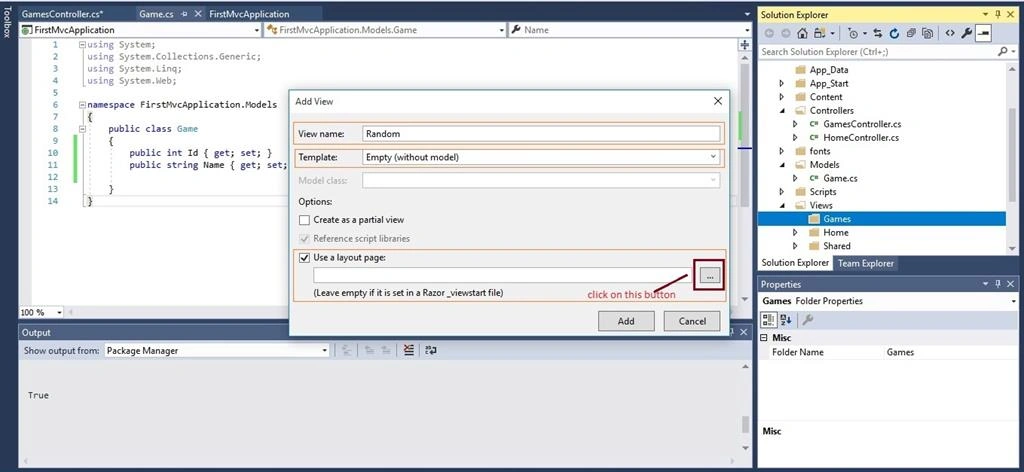Screen dimensions: 1024x472
Task: Select the Solution Explorer bottom tab
Action: [x=795, y=263]
